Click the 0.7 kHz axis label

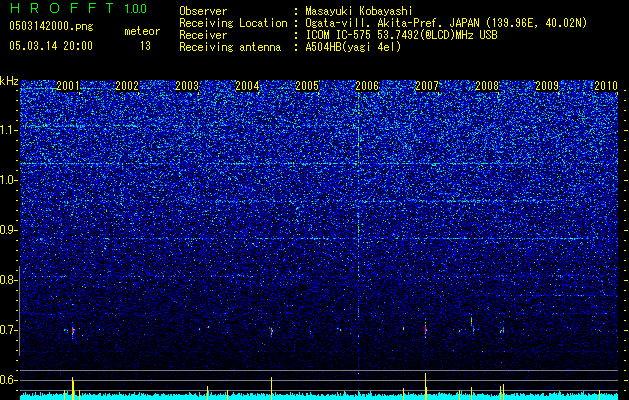tap(9, 330)
